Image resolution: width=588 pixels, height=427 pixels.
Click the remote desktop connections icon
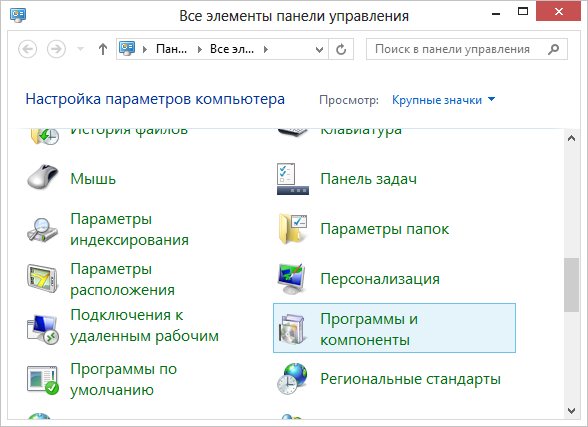43,329
